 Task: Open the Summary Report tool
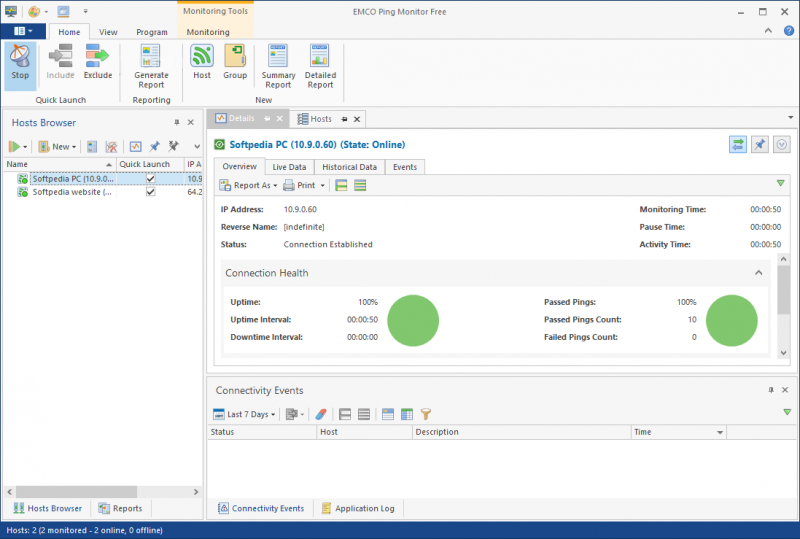tap(278, 66)
